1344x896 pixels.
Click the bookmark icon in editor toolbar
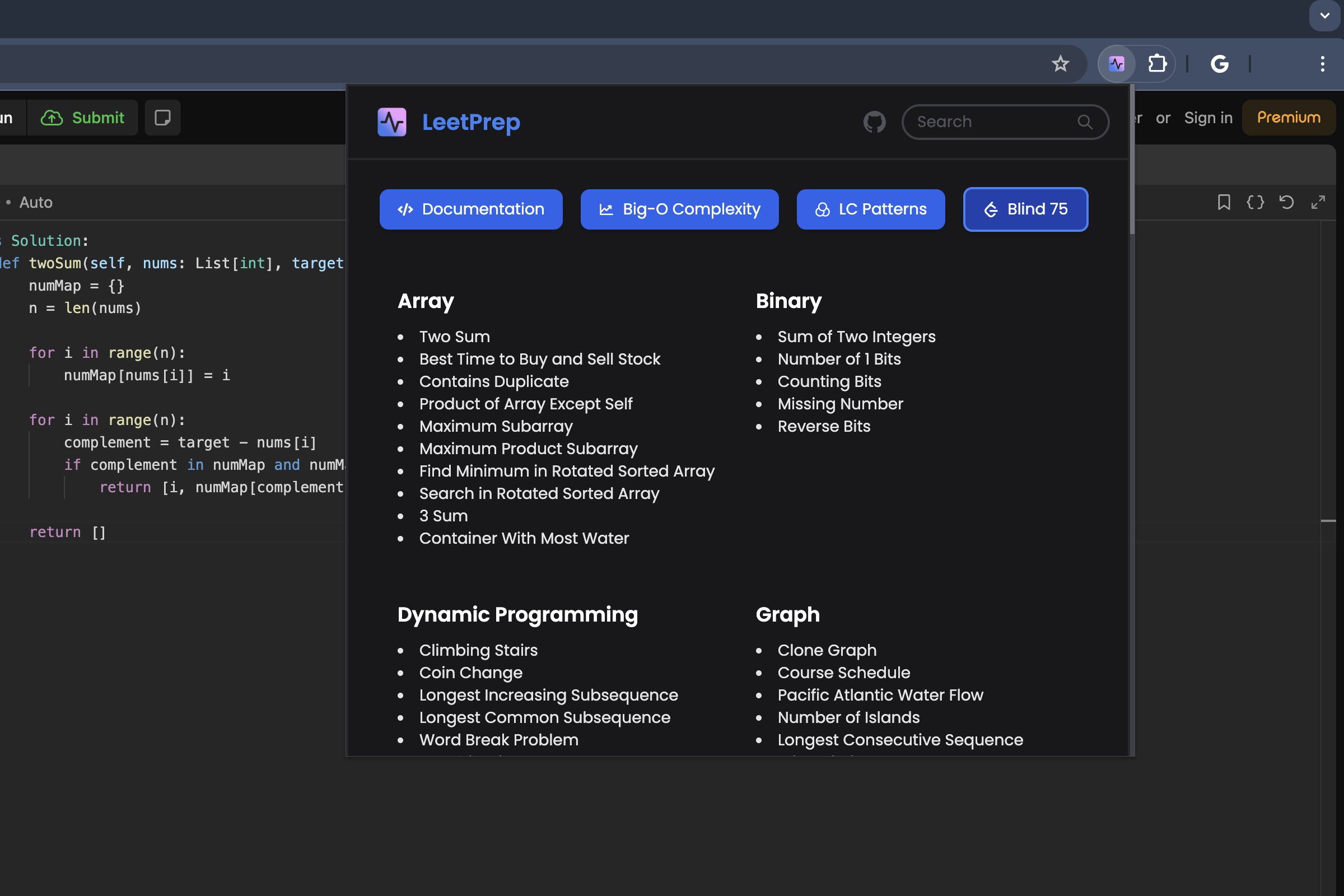1224,202
